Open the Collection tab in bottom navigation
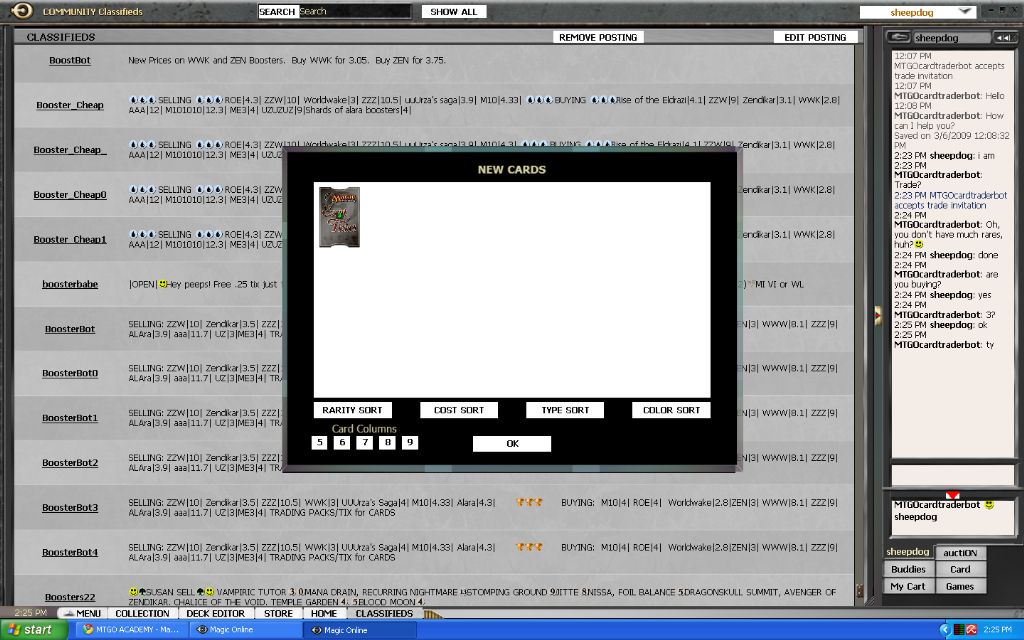1024x640 pixels. click(x=142, y=613)
